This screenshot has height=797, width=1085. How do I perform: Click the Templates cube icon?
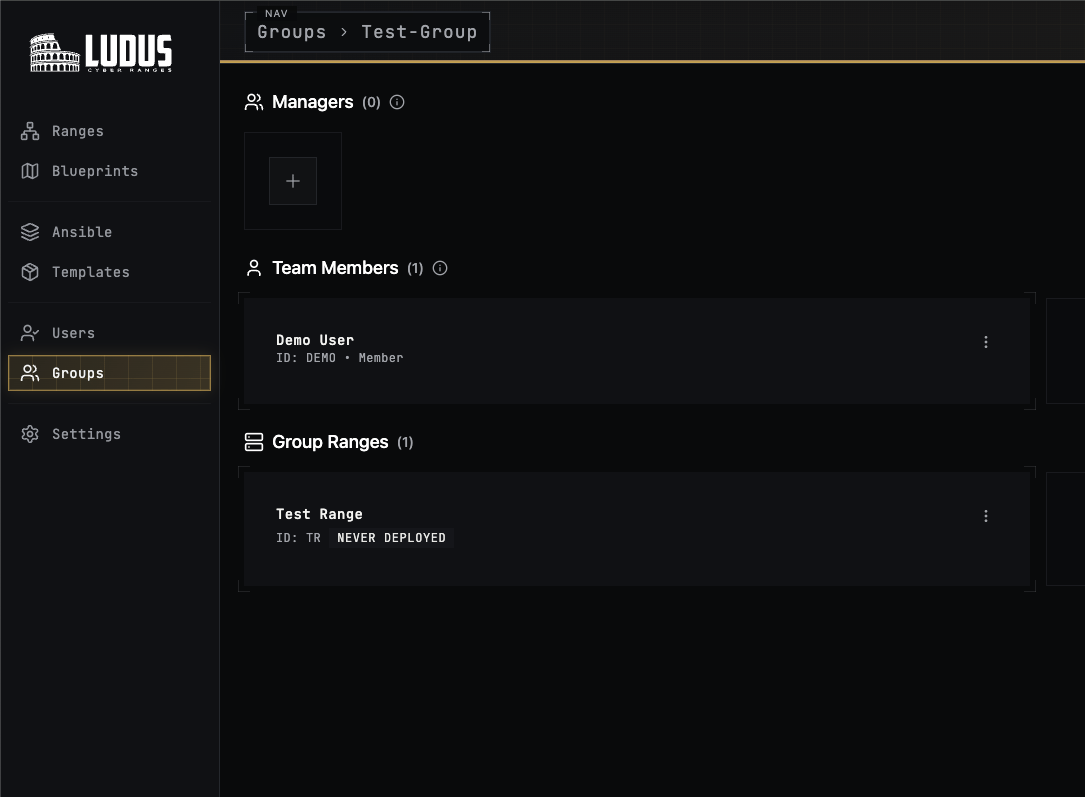pos(30,272)
